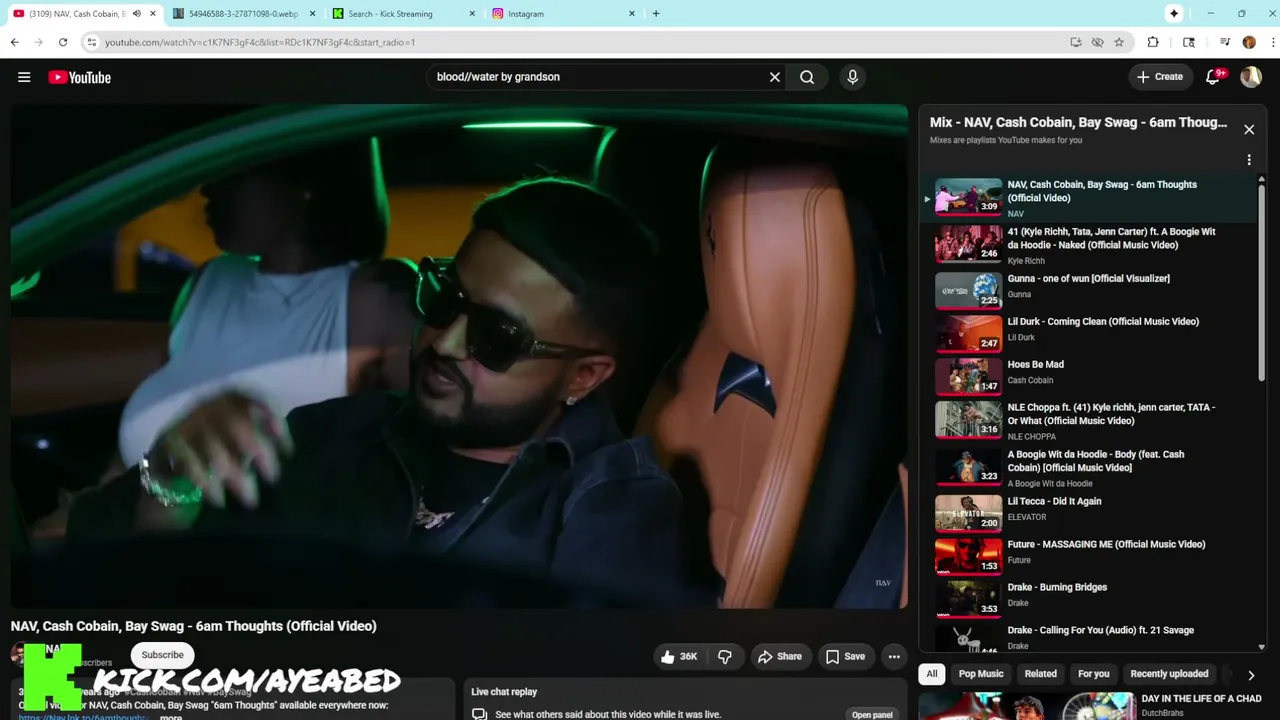Screen dimensions: 1280x720
Task: Open Day in the Life of a Chad video
Action: click(x=1093, y=705)
